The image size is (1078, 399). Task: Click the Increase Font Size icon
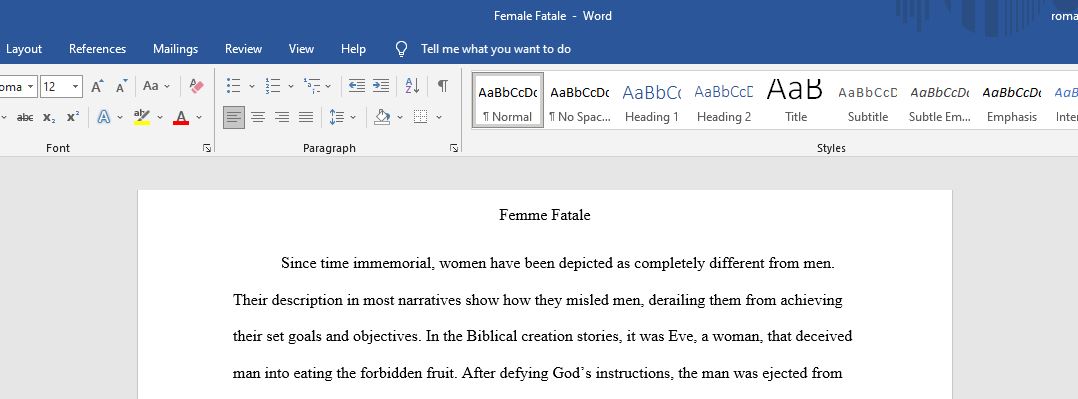pos(98,86)
